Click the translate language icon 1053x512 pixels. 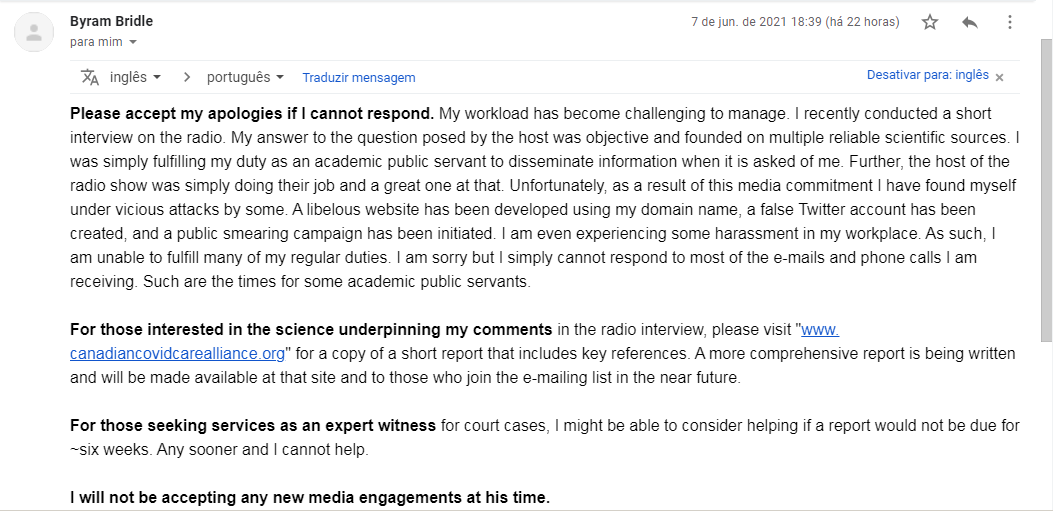(x=90, y=77)
